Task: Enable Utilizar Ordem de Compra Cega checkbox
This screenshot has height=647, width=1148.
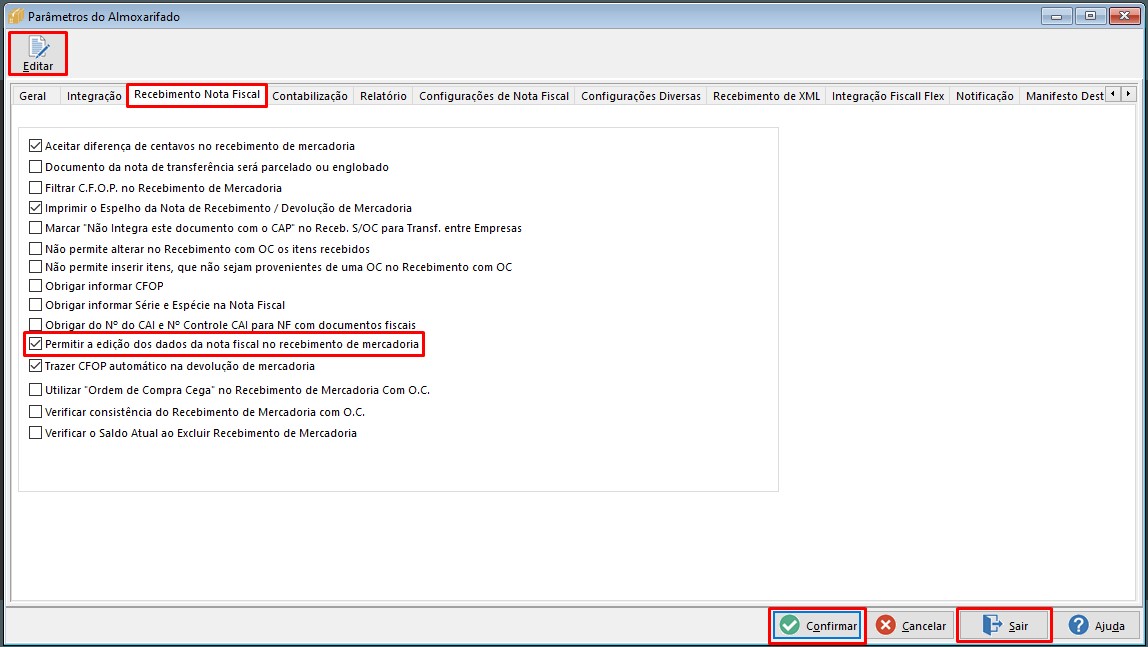Action: pyautogui.click(x=35, y=389)
